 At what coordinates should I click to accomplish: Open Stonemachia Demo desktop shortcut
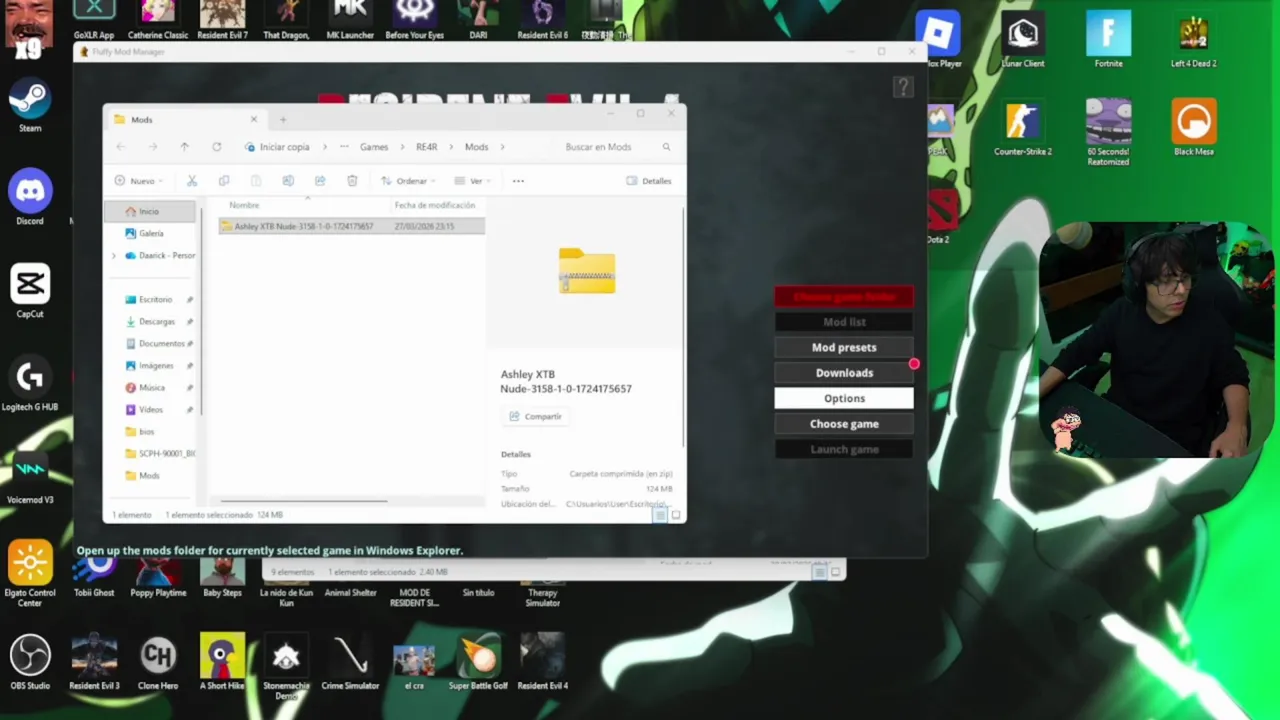pyautogui.click(x=286, y=667)
